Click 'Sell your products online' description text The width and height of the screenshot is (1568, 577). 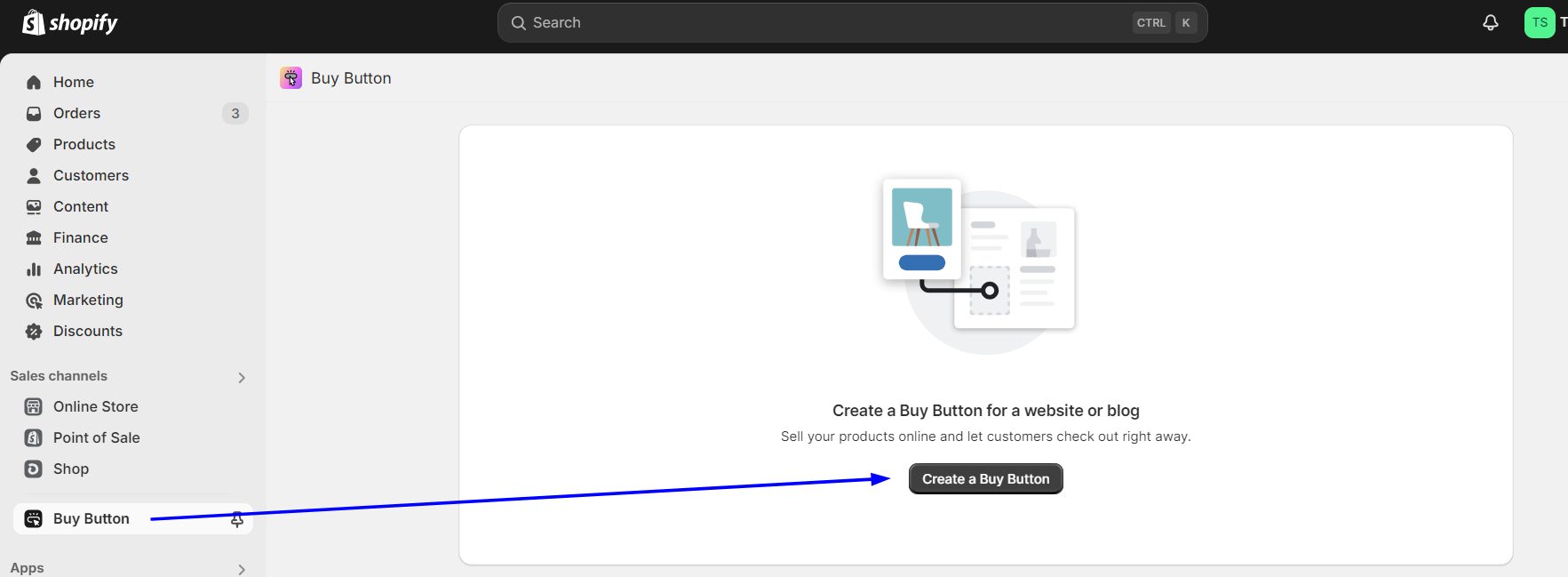[986, 437]
